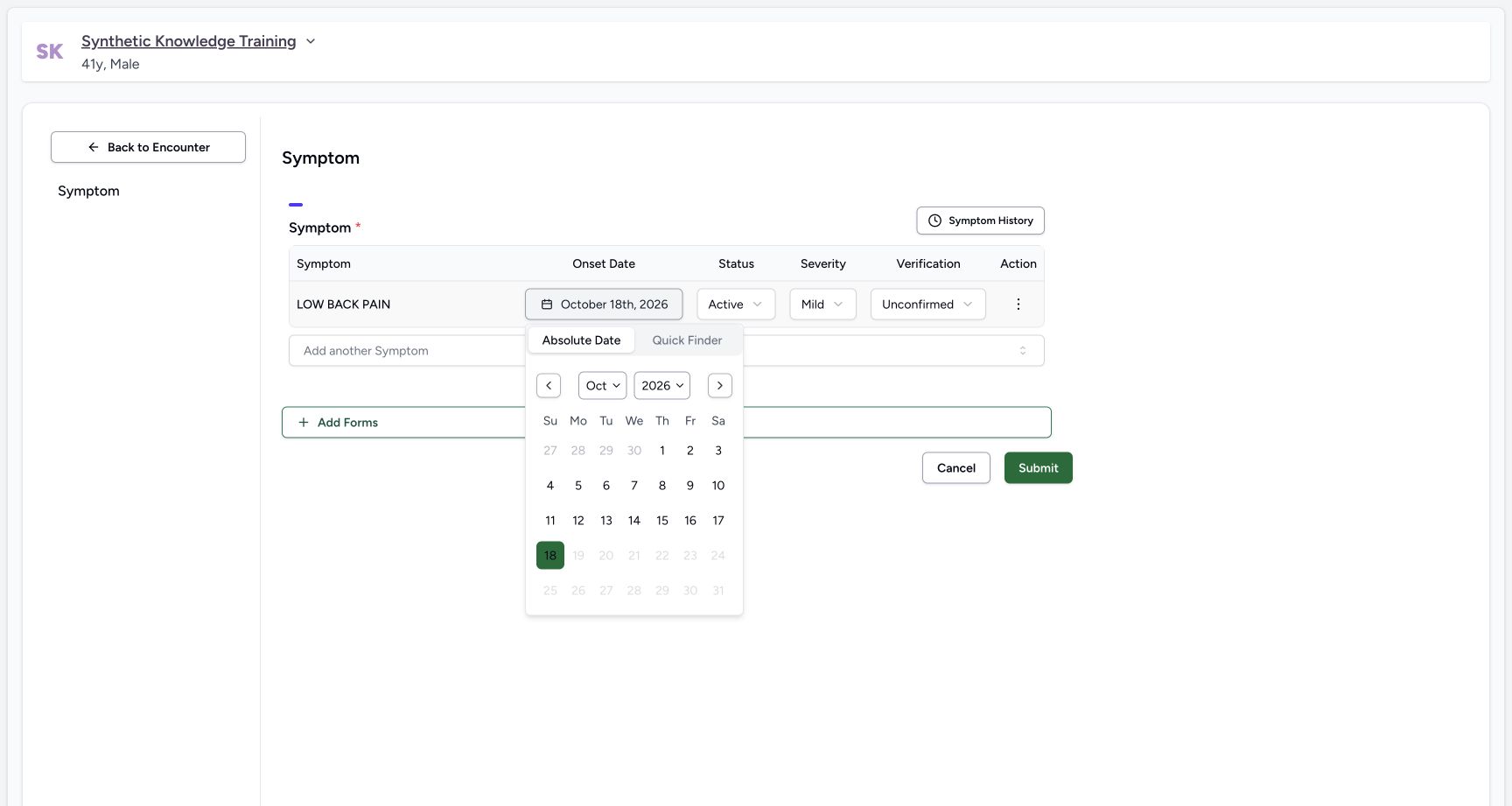Switch to the Quick Finder tab
The width and height of the screenshot is (1512, 806).
tap(687, 340)
